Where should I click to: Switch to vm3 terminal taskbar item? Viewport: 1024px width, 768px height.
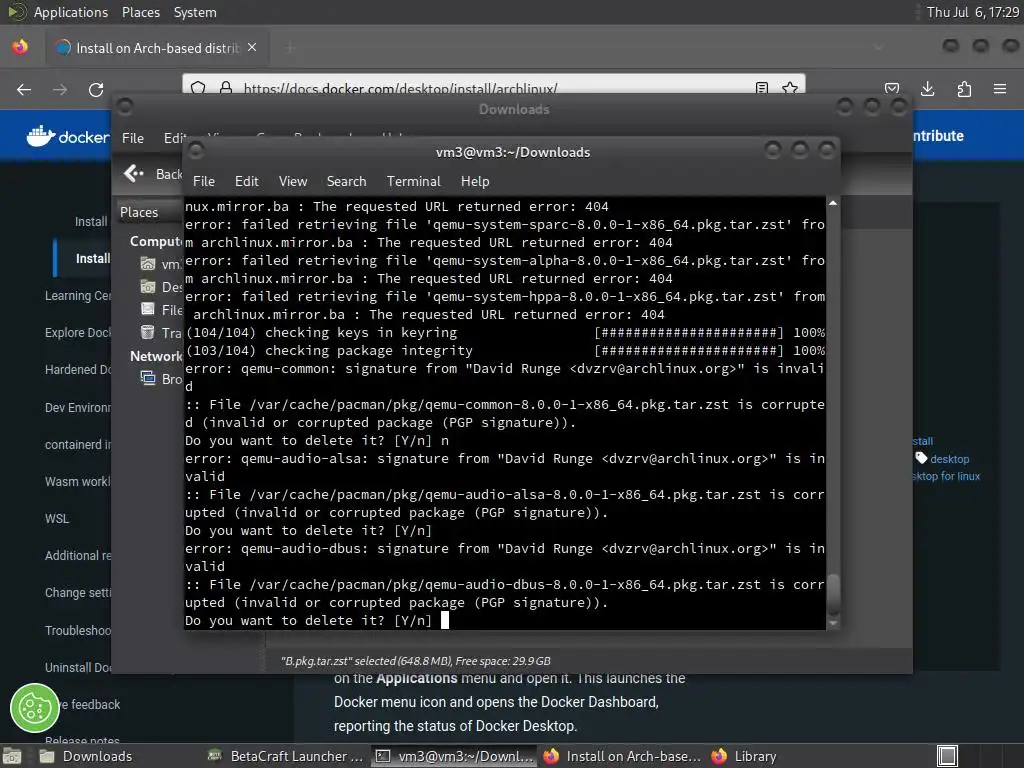(454, 756)
